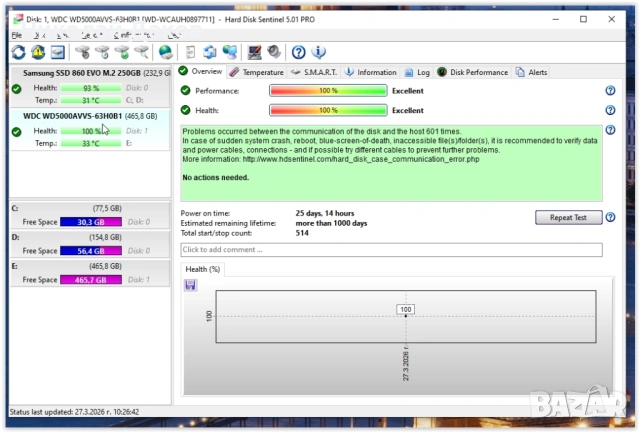Click the blue info icon in toolbar
The image size is (640, 432).
click(318, 52)
